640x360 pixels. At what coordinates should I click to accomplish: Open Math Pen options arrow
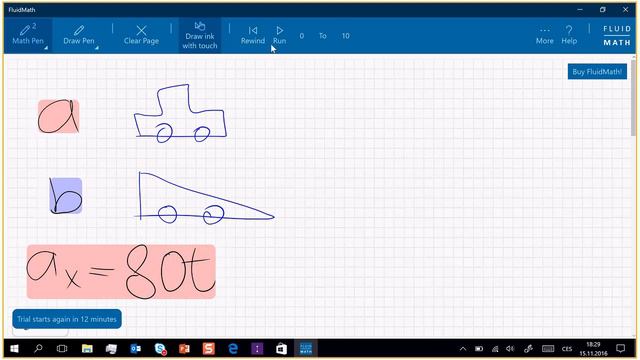(x=46, y=48)
